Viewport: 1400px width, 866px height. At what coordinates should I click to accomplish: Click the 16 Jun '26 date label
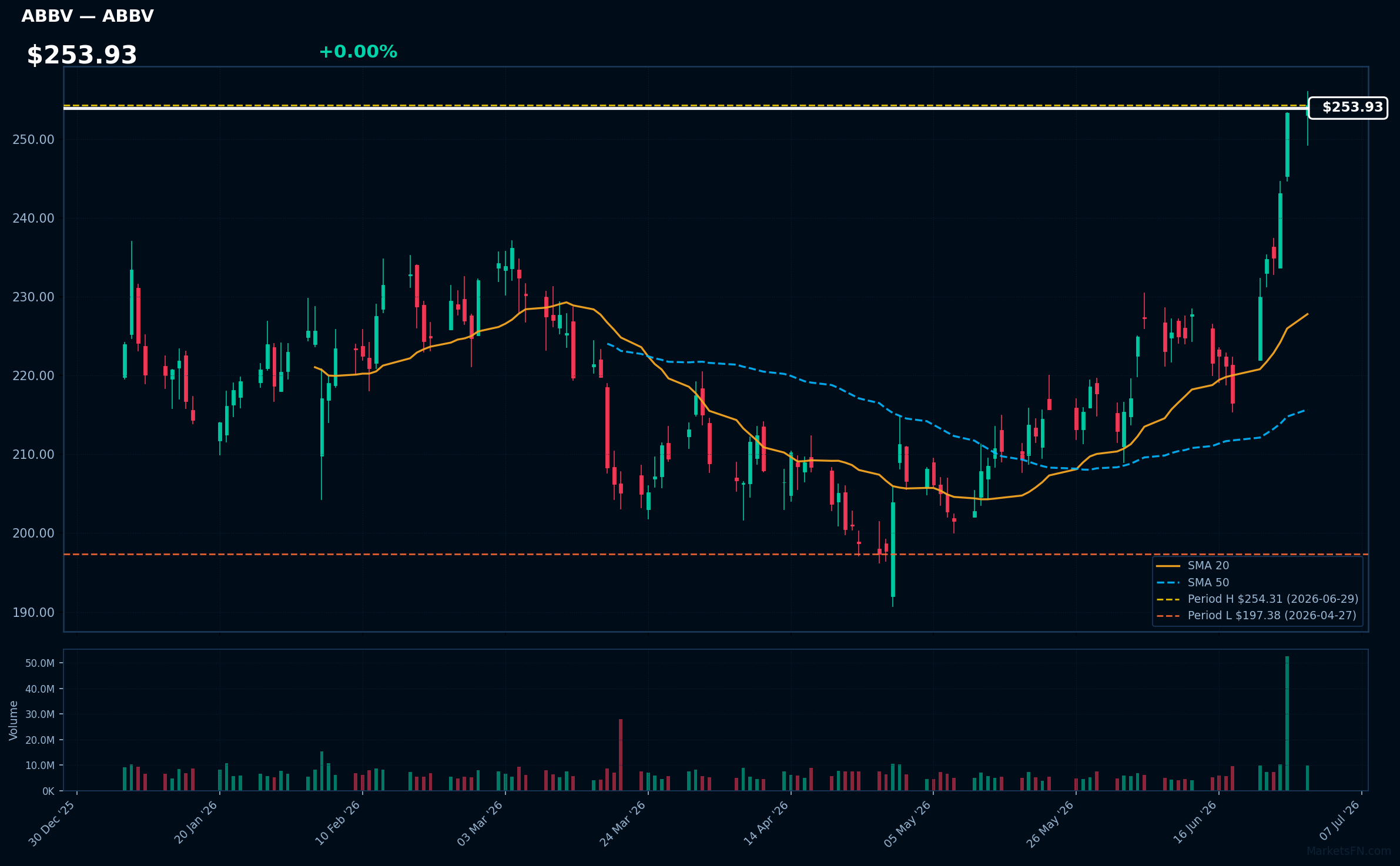tap(1195, 823)
